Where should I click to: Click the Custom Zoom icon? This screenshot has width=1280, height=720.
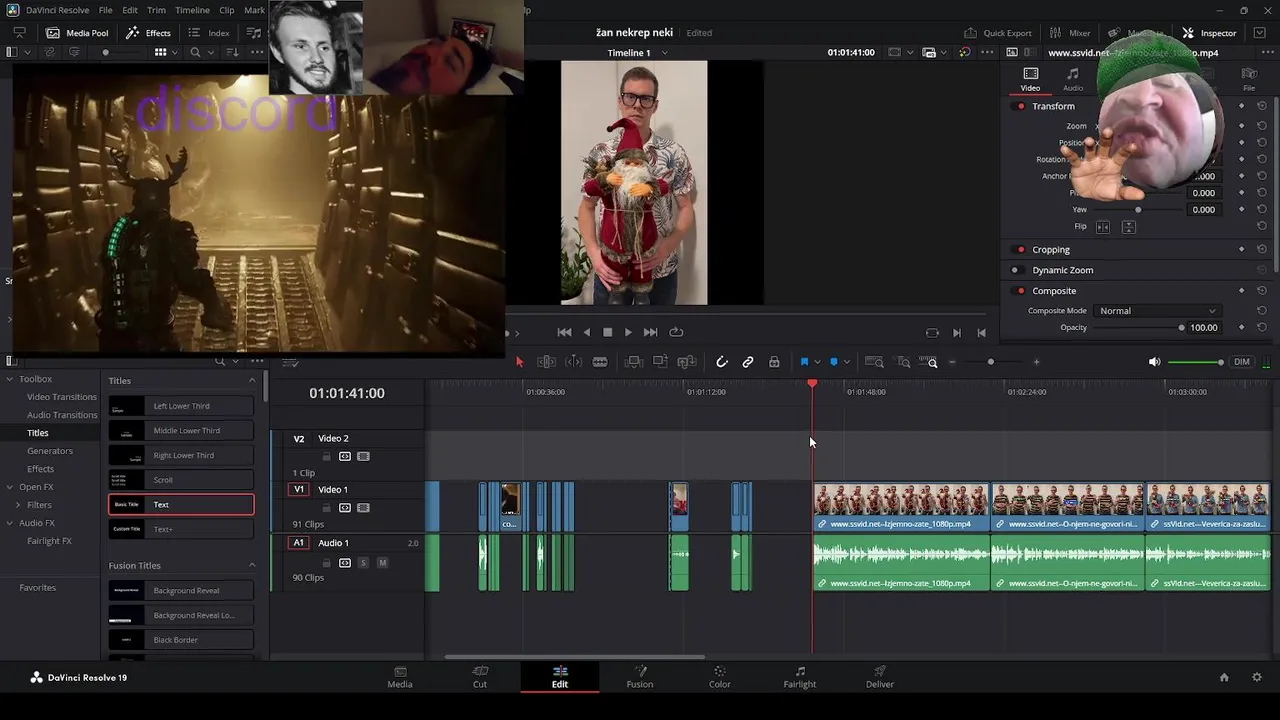[928, 362]
